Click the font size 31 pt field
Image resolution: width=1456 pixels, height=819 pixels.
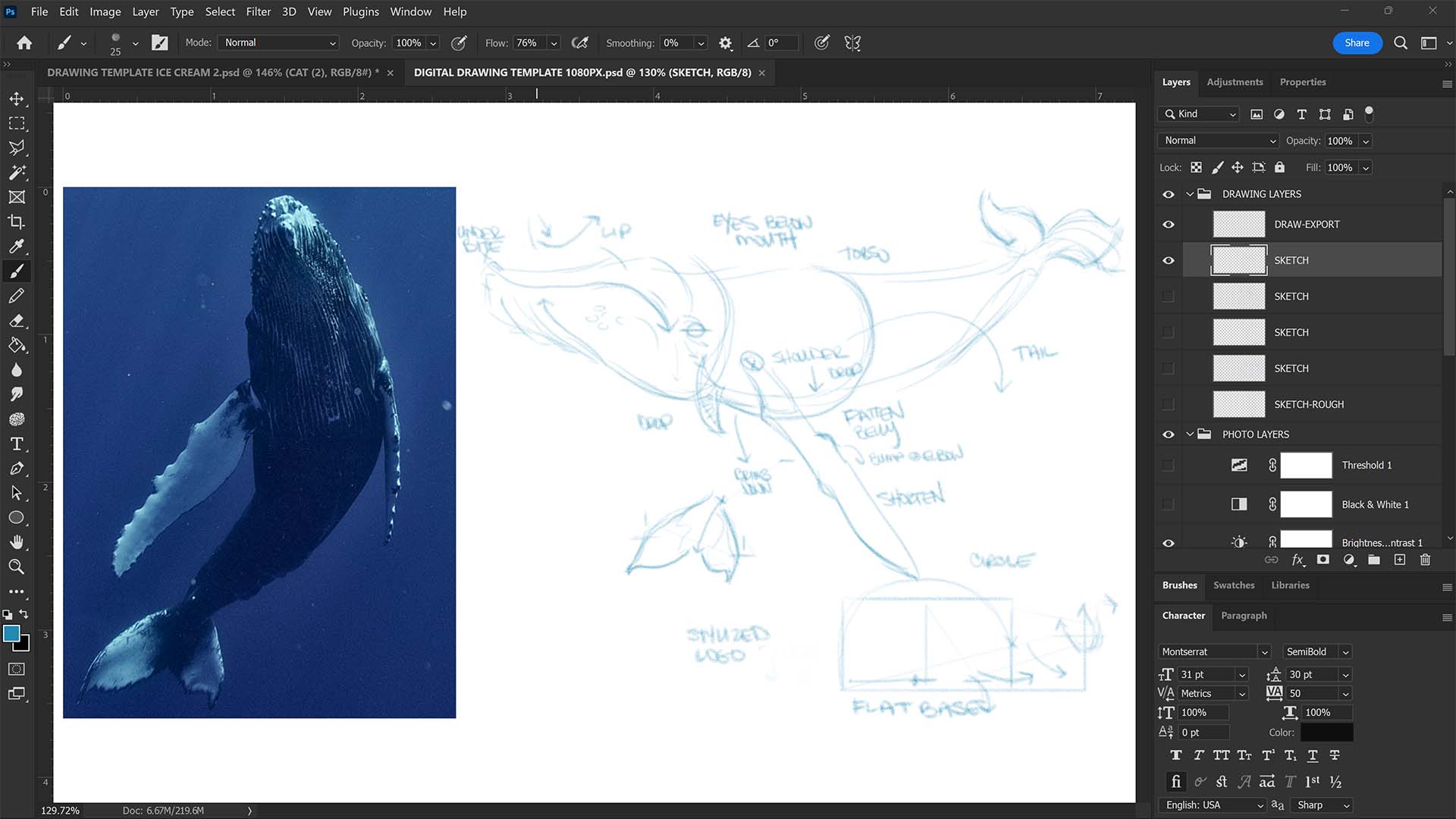point(1207,675)
